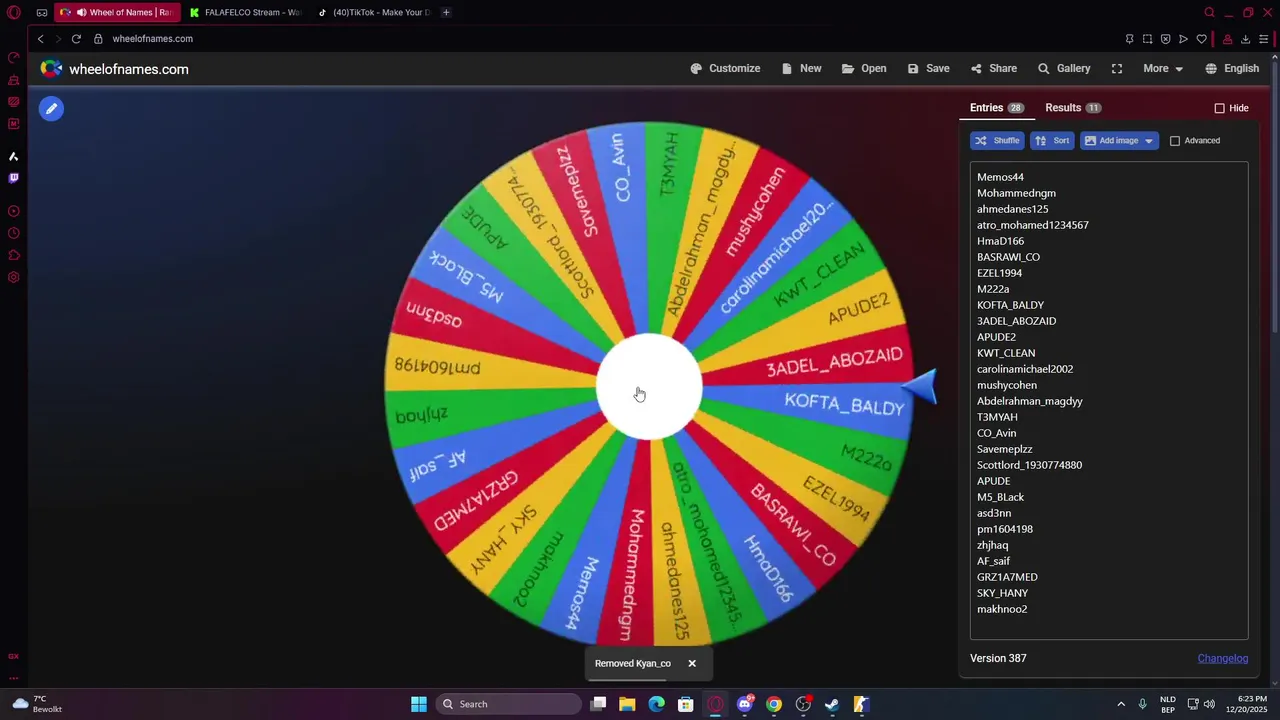
Task: Open the ad blocker shield icon
Action: coord(1165,39)
